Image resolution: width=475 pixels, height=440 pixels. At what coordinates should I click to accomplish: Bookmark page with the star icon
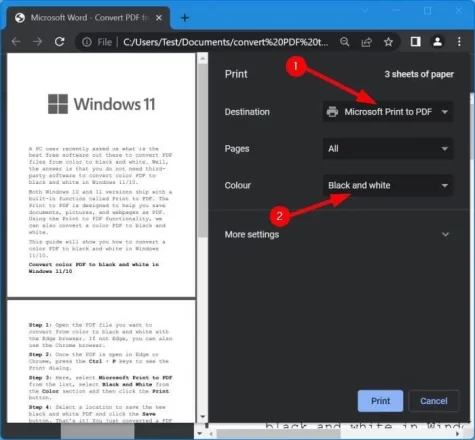(x=388, y=42)
